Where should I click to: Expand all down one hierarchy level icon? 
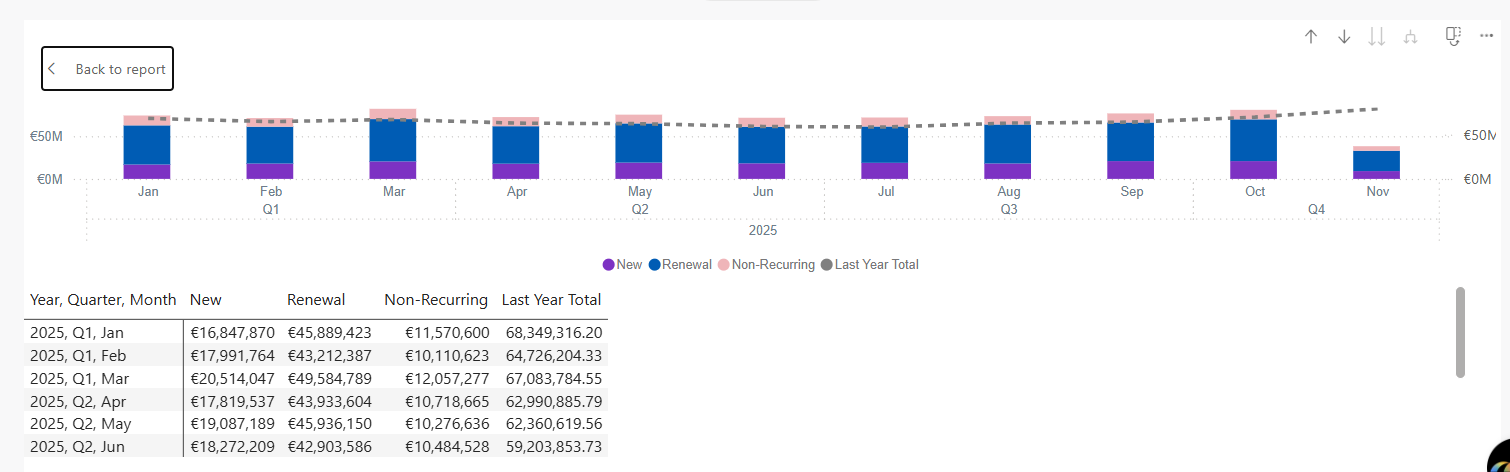1411,37
